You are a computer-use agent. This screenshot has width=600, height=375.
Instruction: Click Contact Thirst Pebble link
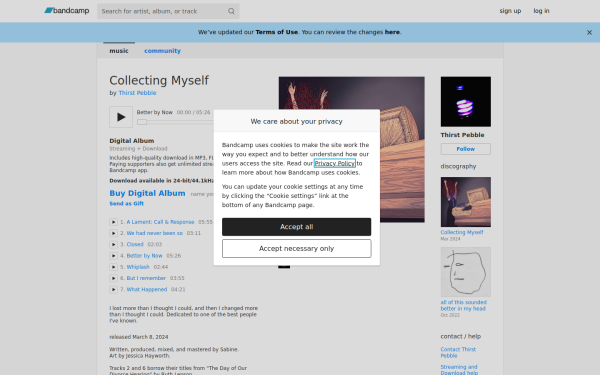[x=458, y=352]
